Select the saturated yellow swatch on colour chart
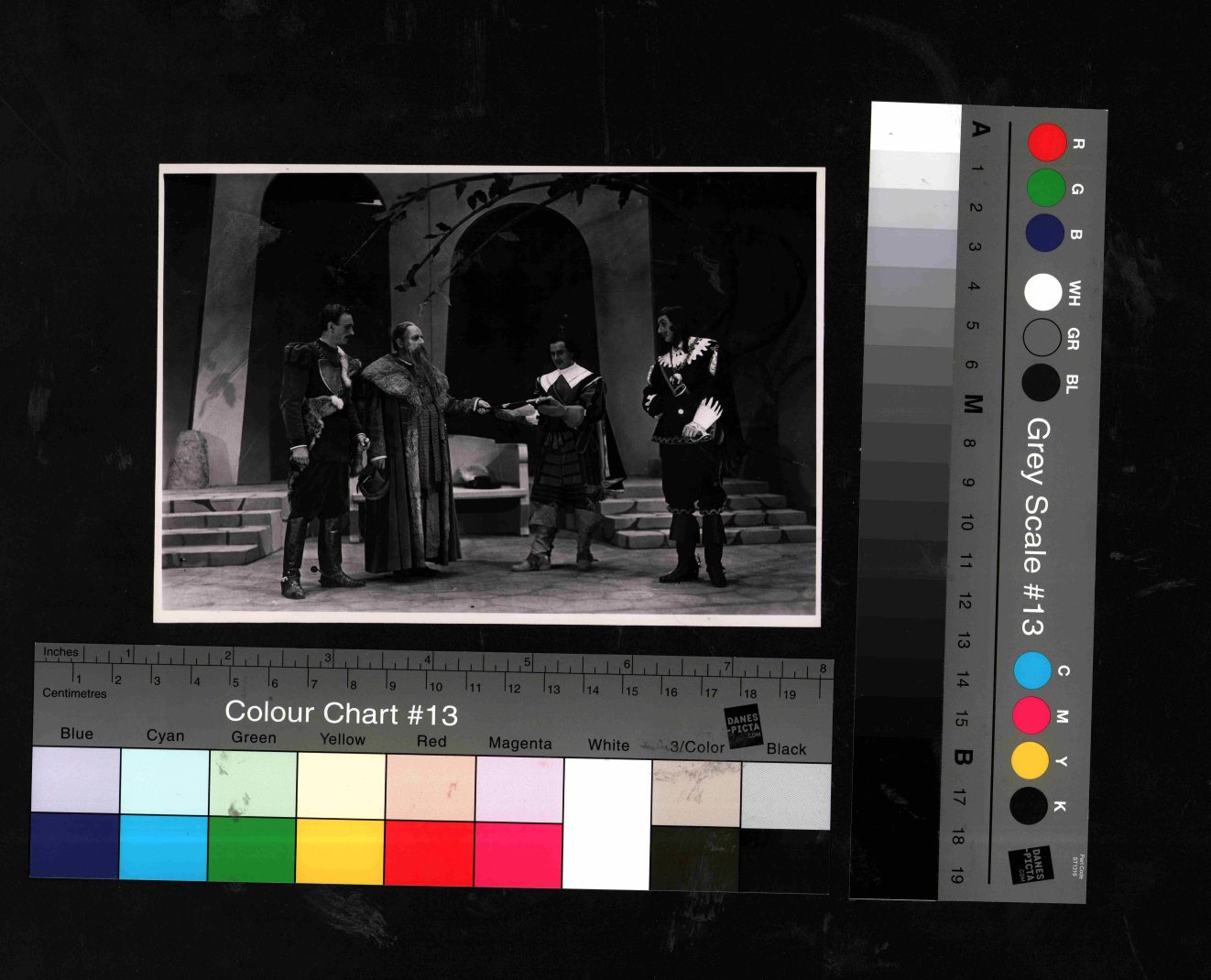 tap(340, 851)
